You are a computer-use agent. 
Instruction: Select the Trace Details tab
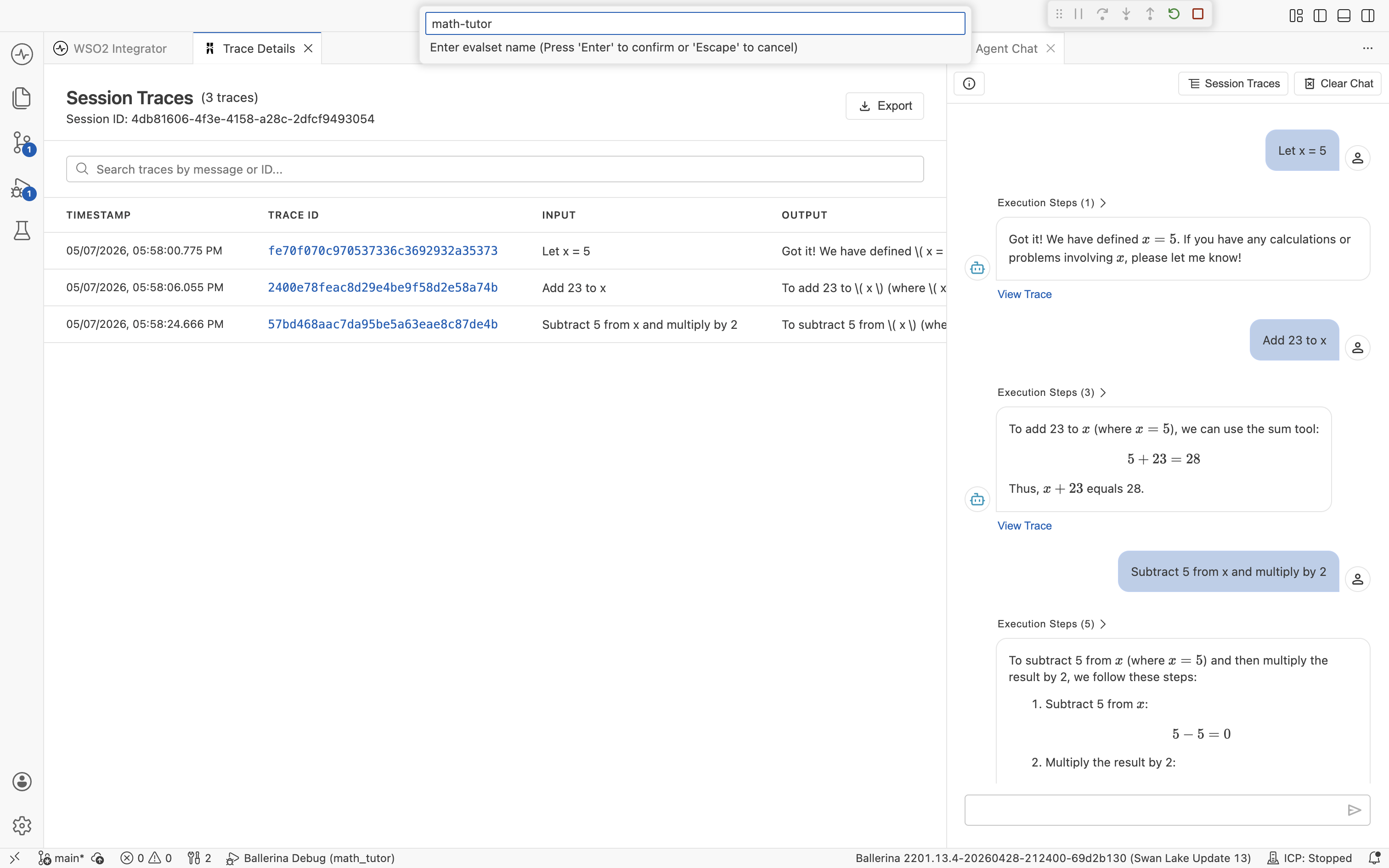point(258,48)
